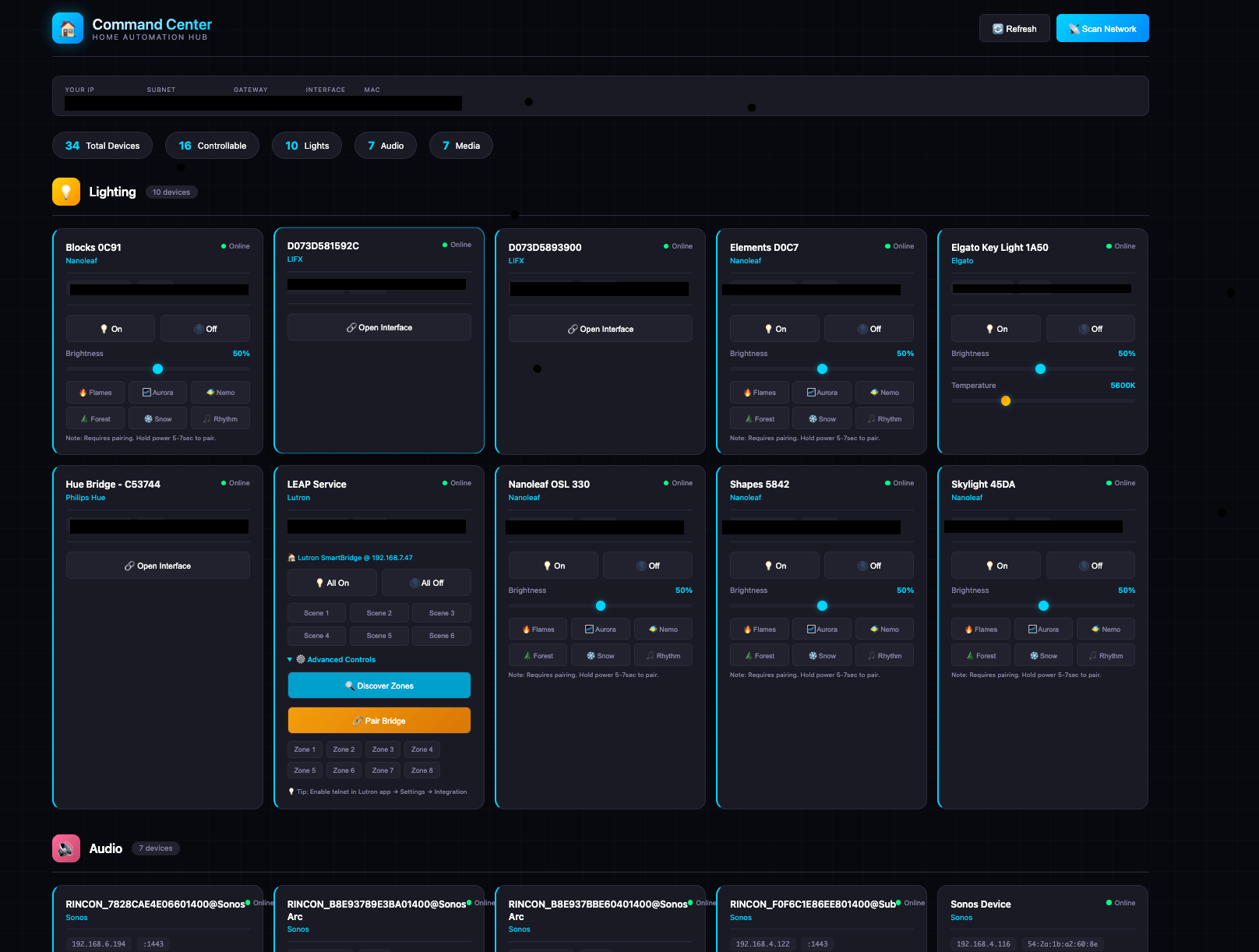Click Pair Bridge in LEAP Service
Image resolution: width=1259 pixels, height=952 pixels.
379,721
